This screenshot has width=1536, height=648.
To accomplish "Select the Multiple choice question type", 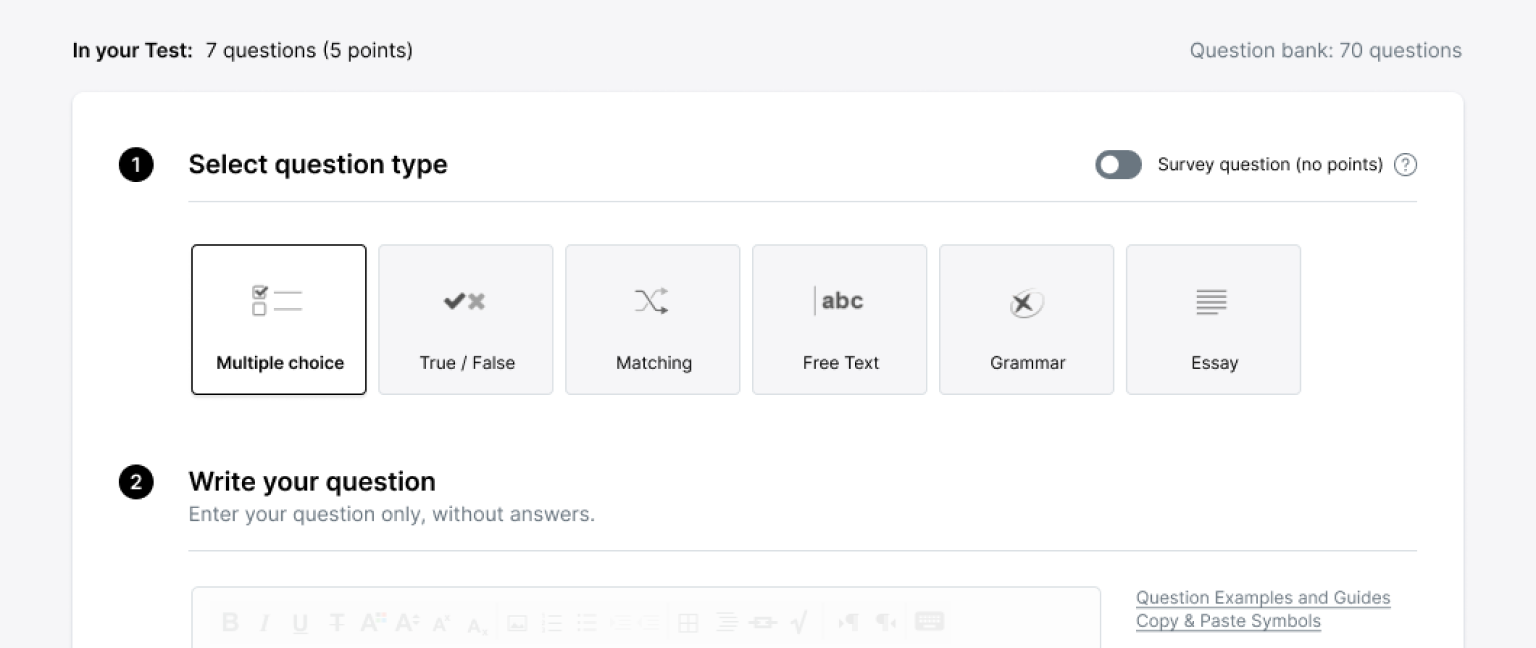I will pos(279,320).
